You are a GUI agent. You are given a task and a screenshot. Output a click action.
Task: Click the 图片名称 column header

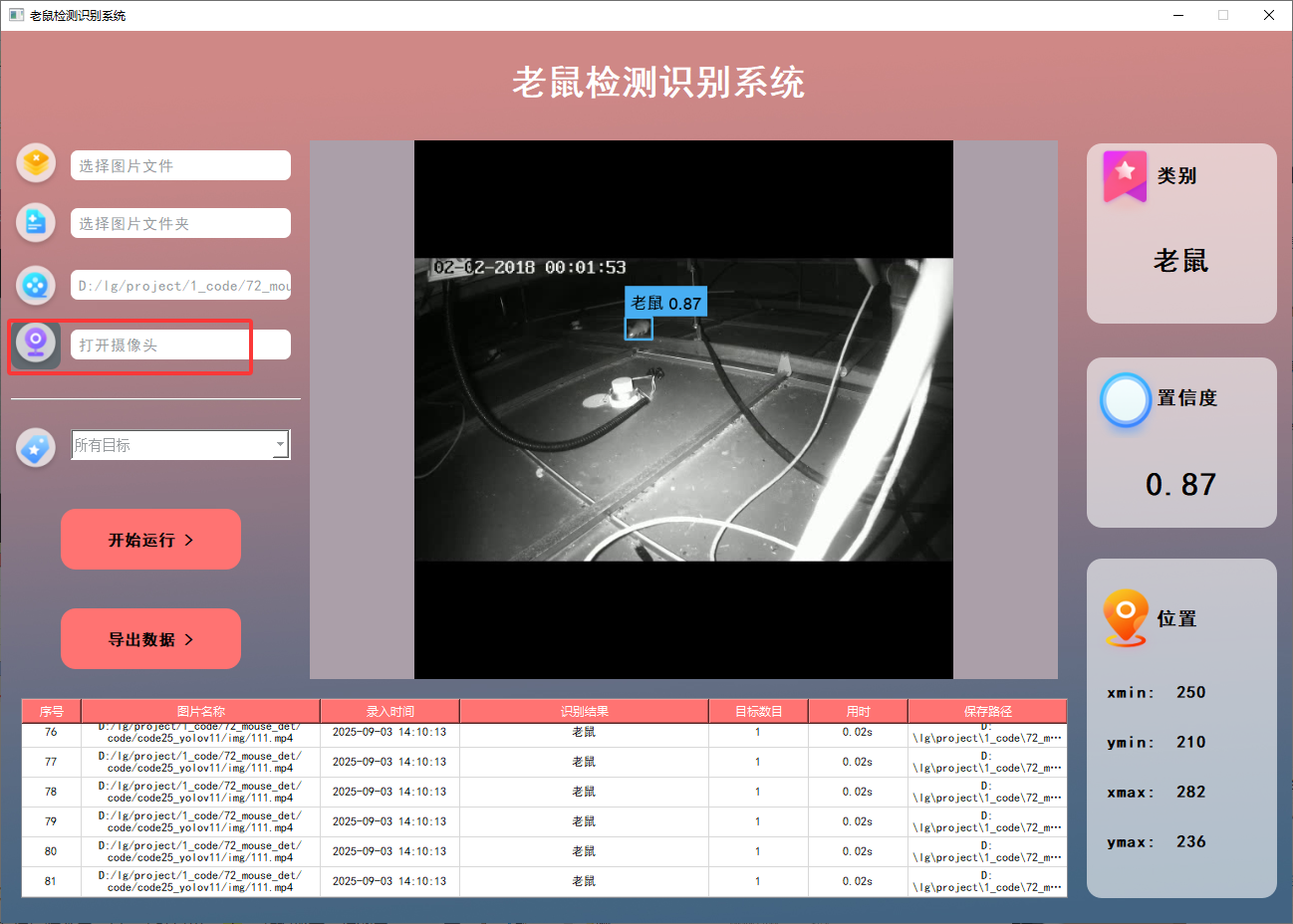(200, 711)
